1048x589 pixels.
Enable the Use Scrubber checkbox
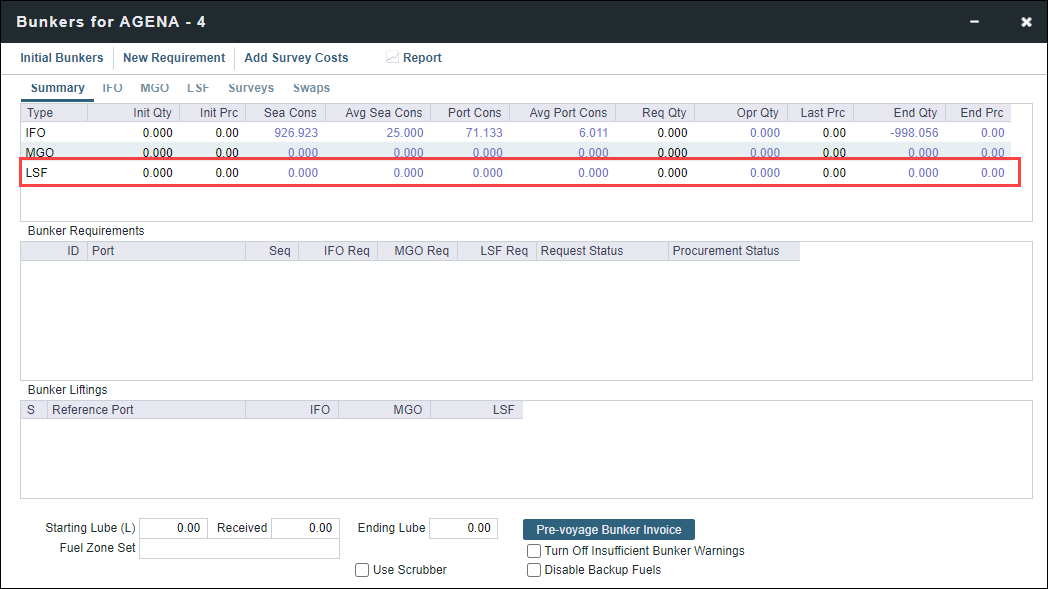coord(362,570)
